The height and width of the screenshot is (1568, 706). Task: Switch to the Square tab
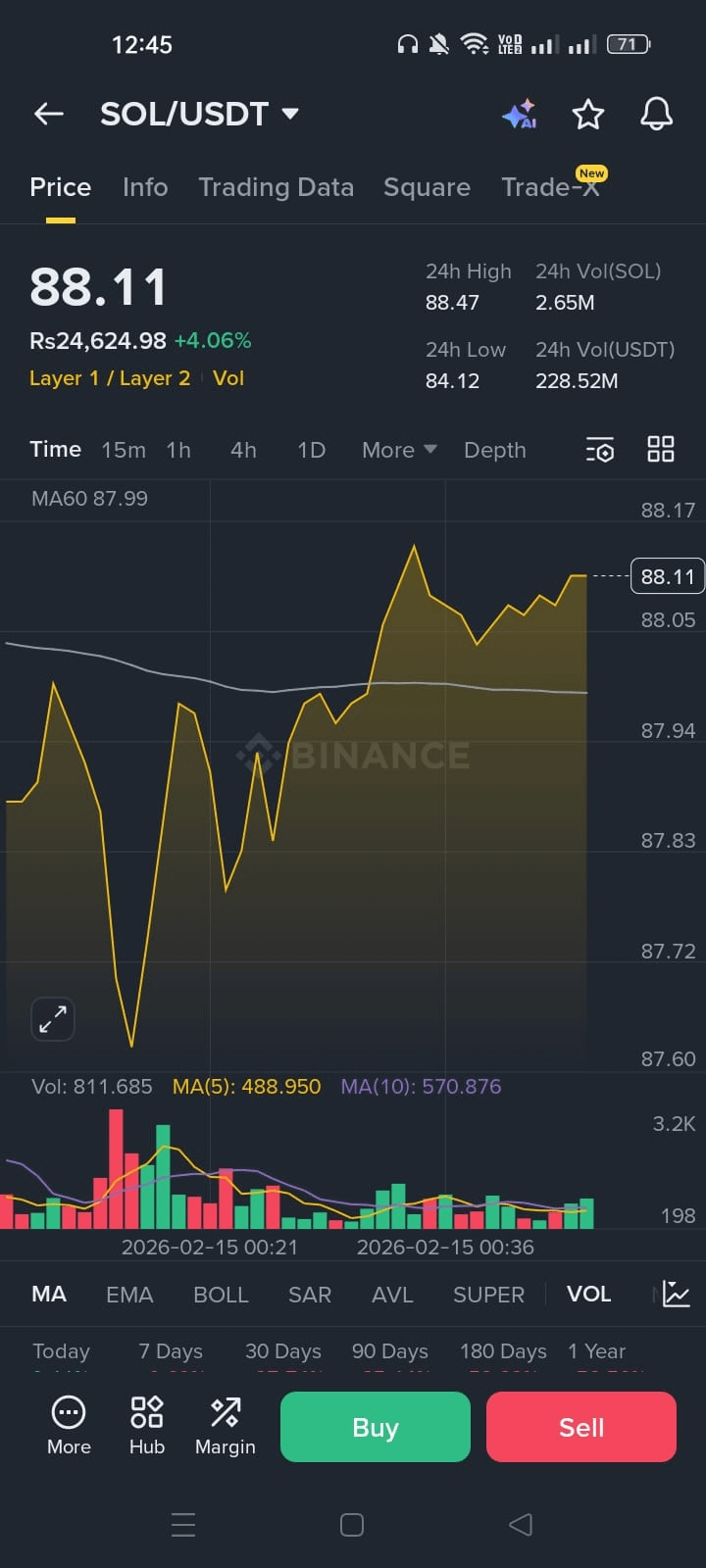427,187
